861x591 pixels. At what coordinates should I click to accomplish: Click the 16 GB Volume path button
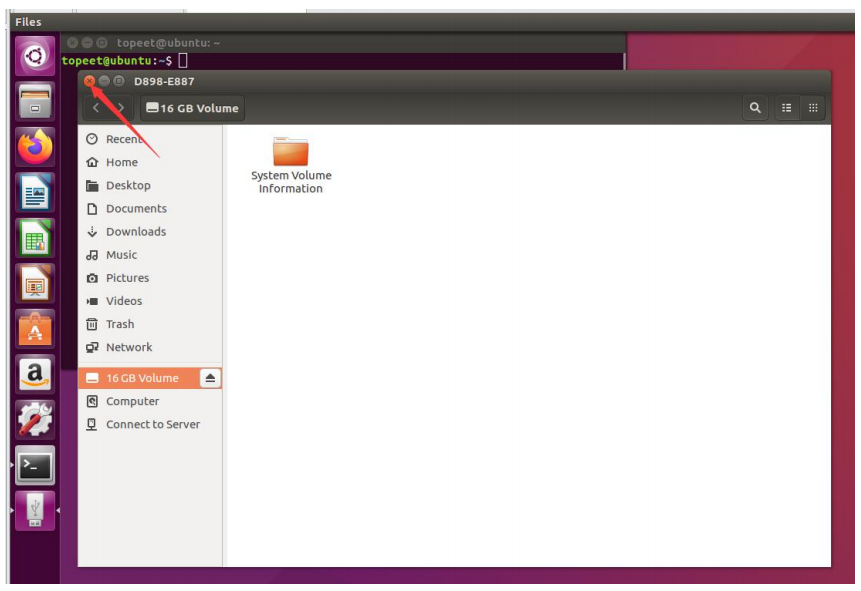click(192, 108)
